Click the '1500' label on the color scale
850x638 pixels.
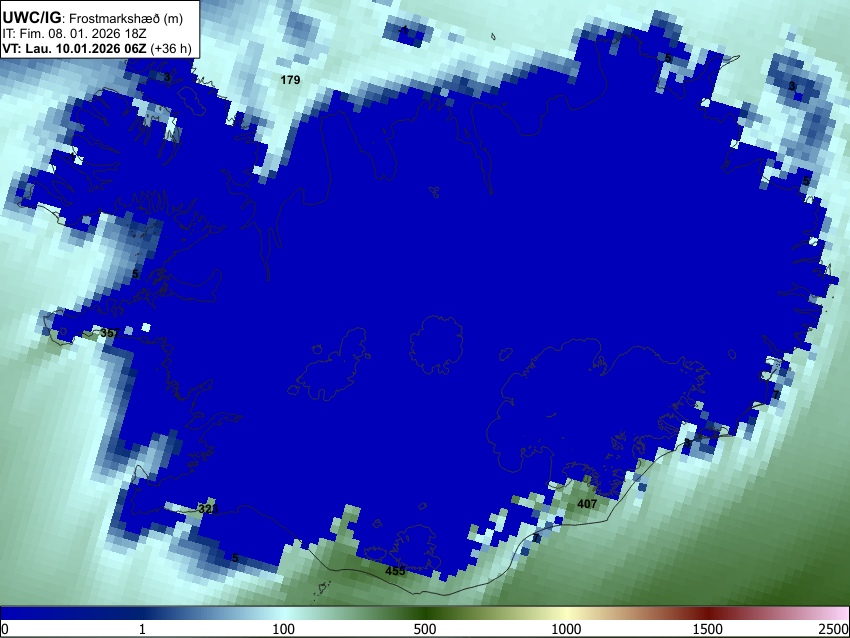708,629
